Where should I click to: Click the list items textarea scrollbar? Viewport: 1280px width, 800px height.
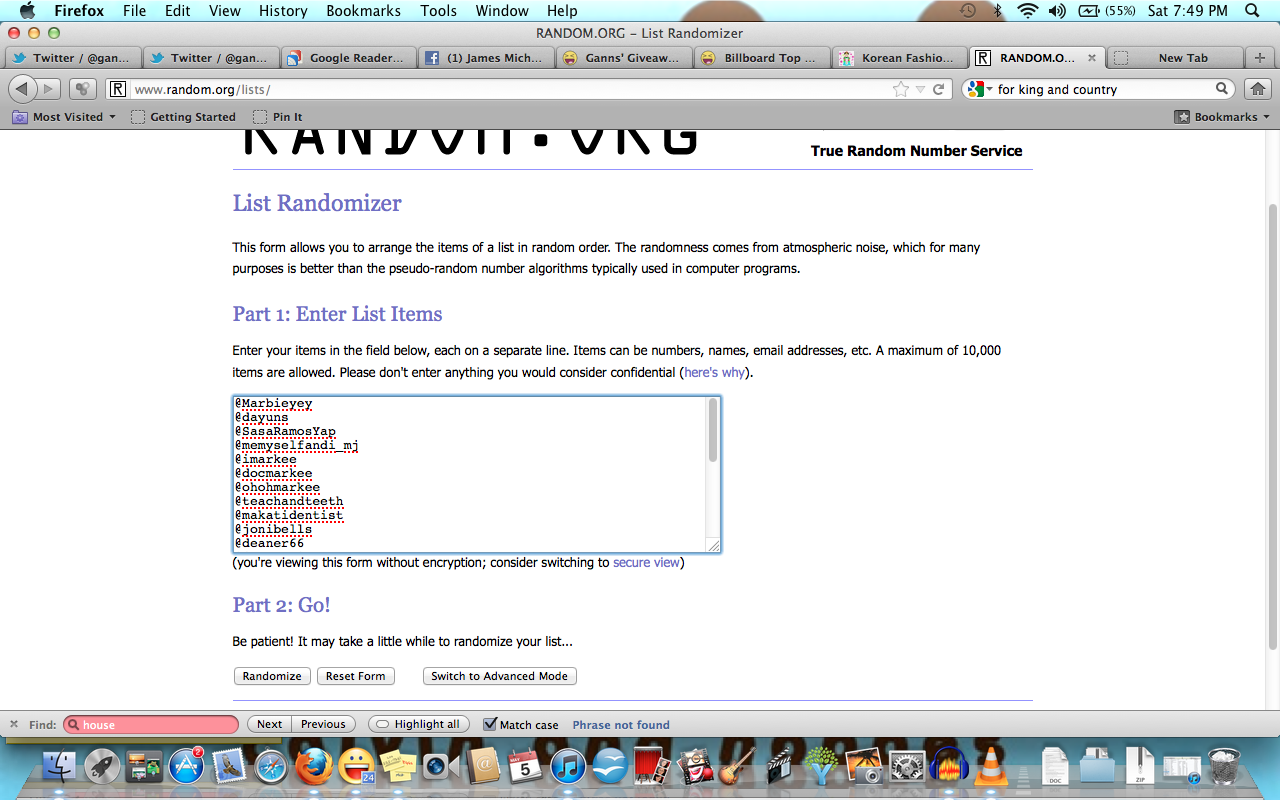(x=713, y=432)
